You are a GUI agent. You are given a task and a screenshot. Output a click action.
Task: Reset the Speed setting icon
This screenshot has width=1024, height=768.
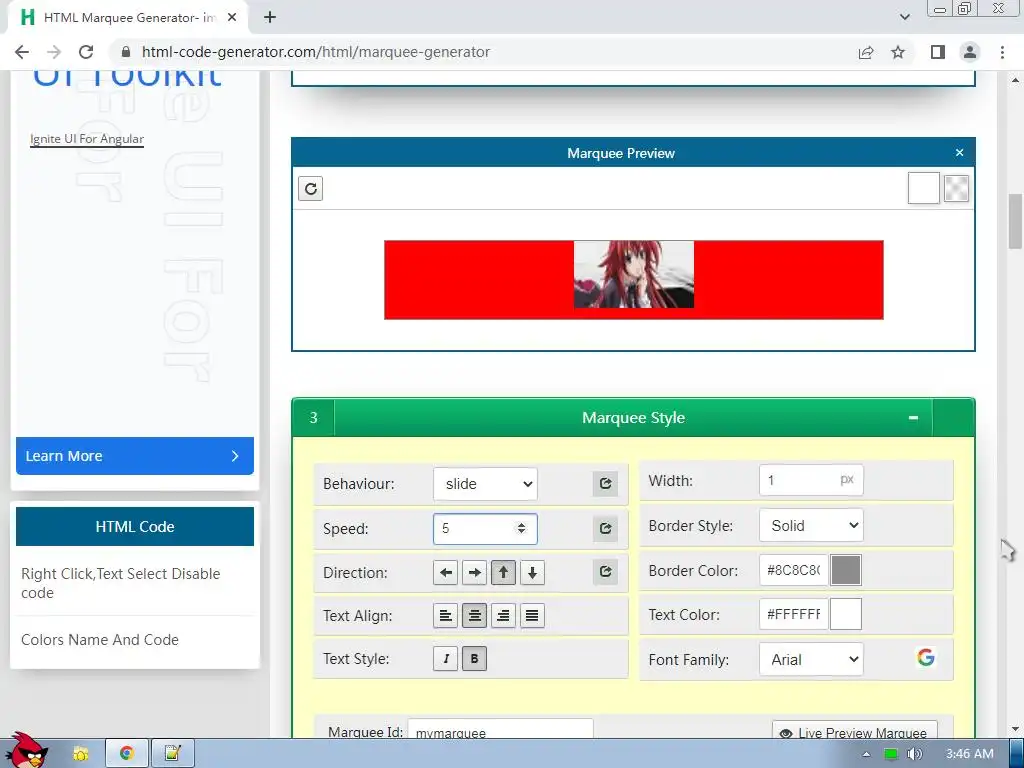(x=605, y=528)
